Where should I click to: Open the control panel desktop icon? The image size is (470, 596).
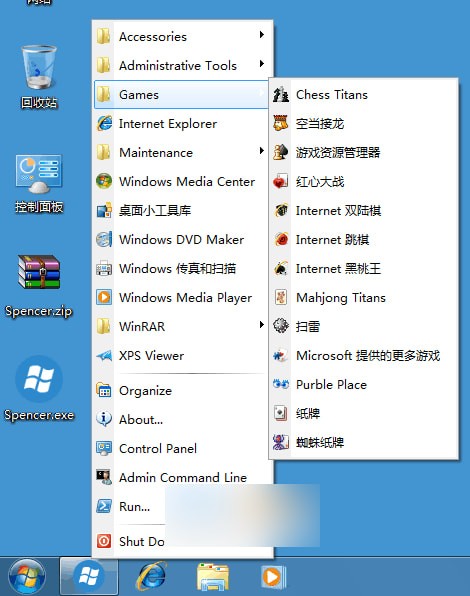39,183
